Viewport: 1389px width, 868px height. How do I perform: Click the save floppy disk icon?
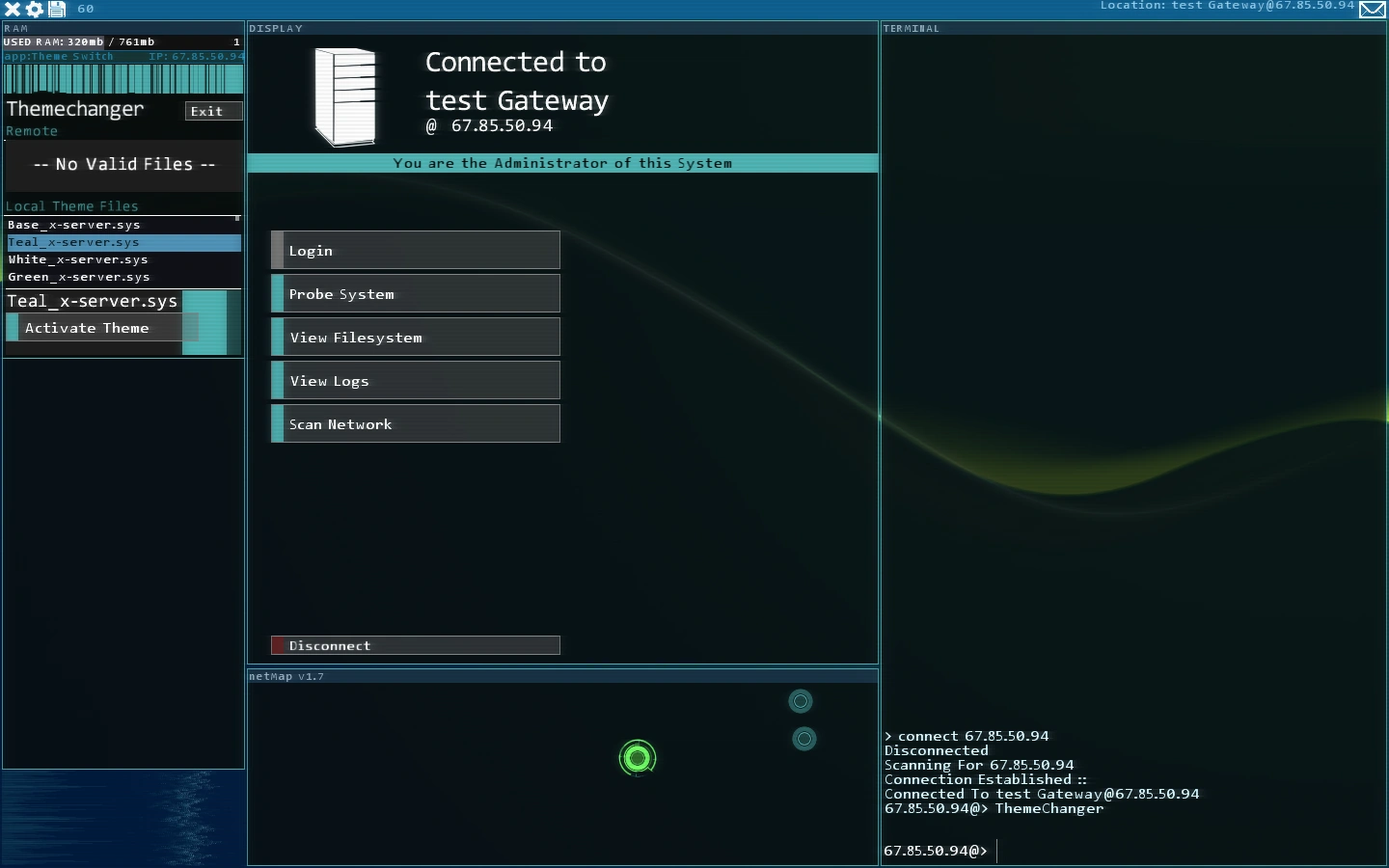click(57, 9)
